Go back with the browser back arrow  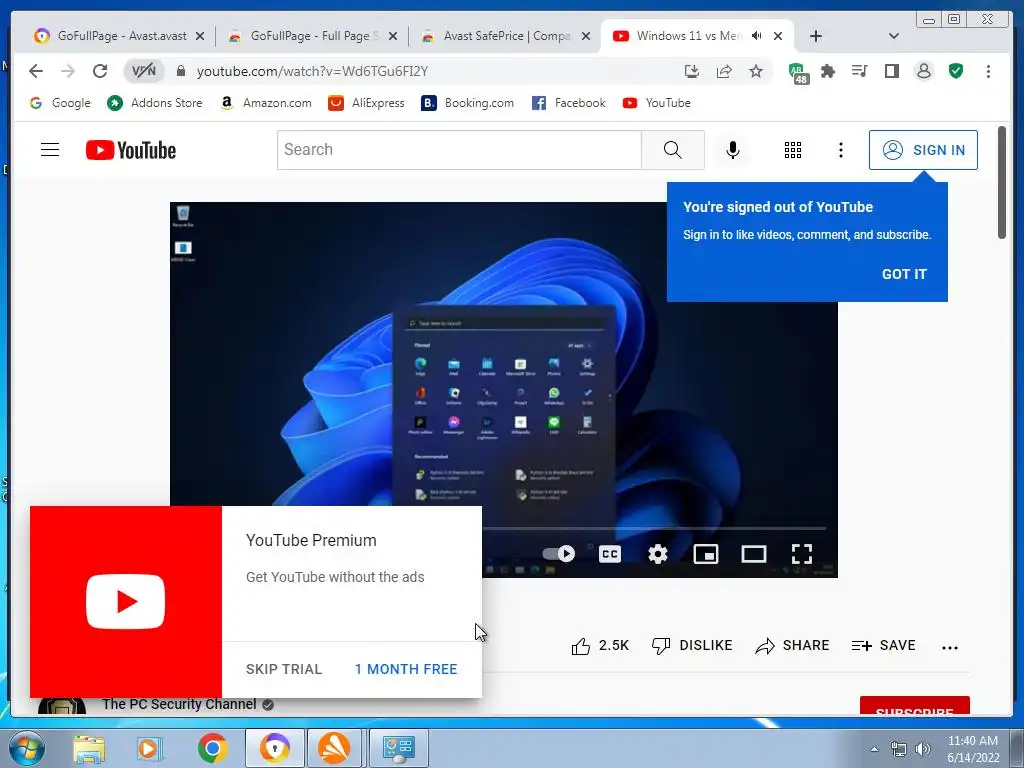coord(36,71)
